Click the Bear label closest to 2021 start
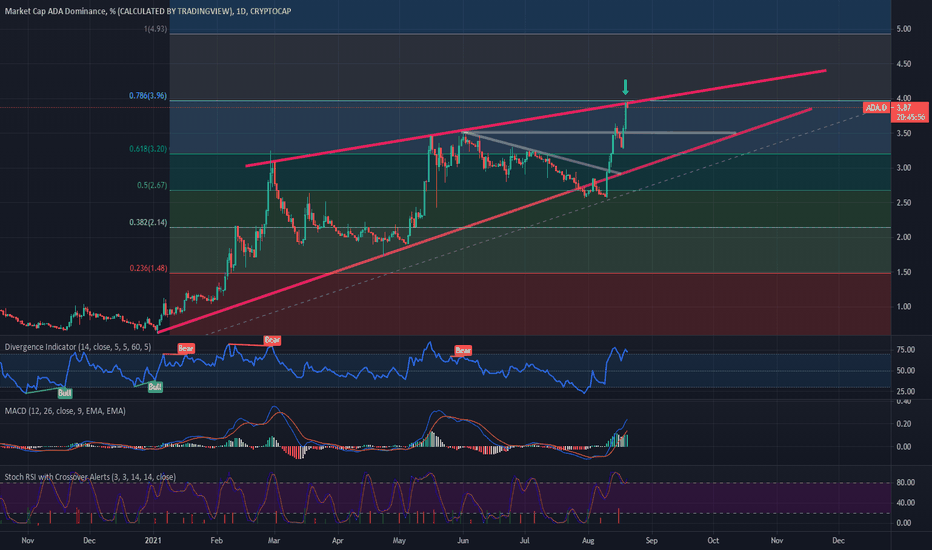The height and width of the screenshot is (550, 932). pos(186,348)
